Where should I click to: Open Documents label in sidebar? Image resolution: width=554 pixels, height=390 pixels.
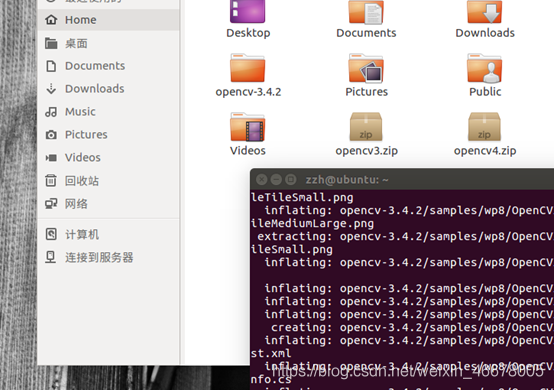pos(95,66)
